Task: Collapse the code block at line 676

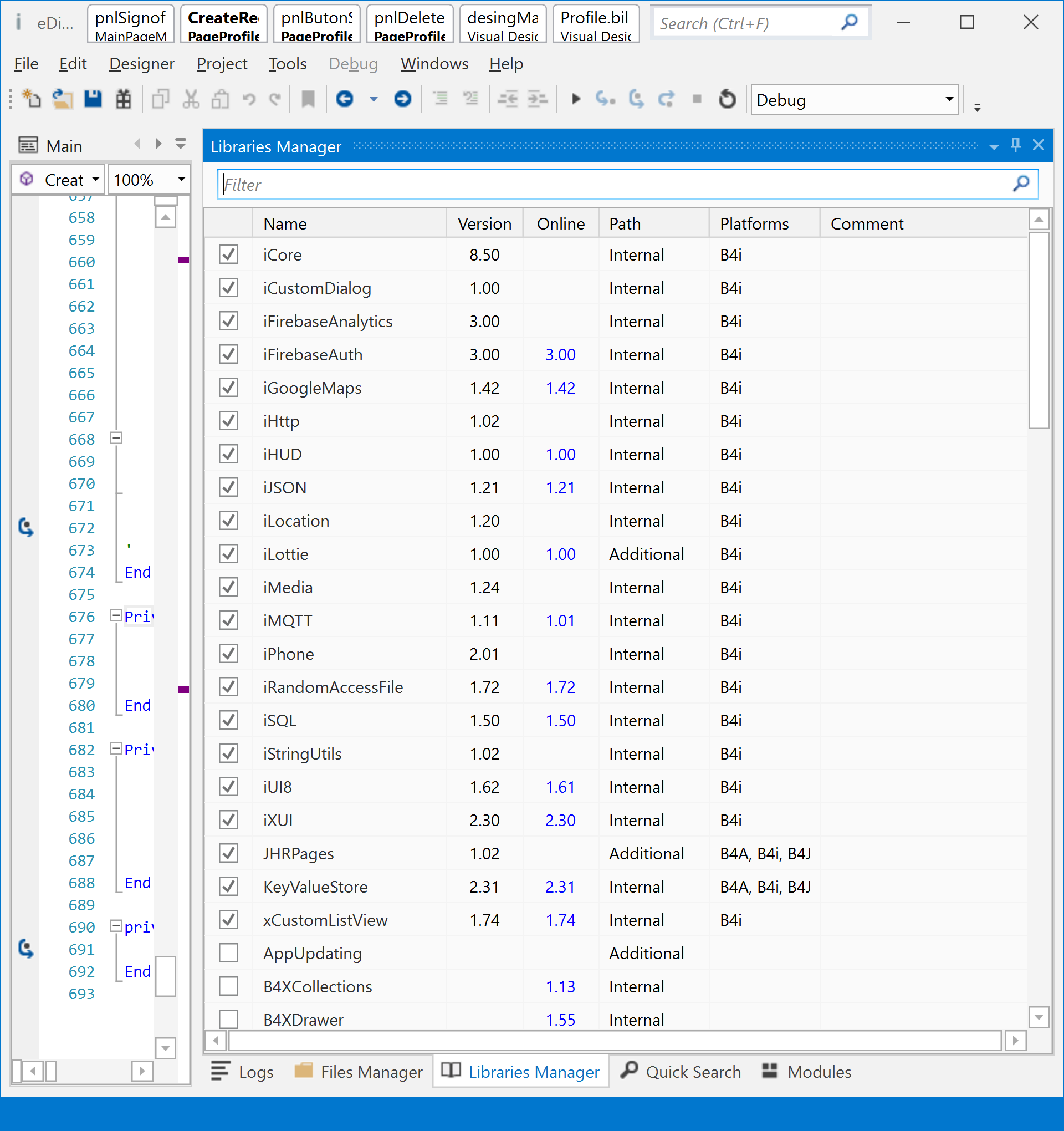Action: click(x=116, y=615)
